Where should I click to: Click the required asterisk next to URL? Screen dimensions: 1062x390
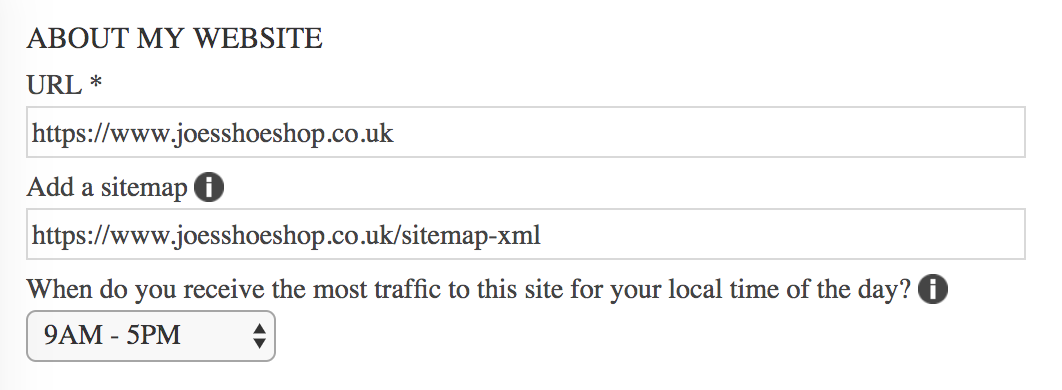click(x=95, y=82)
